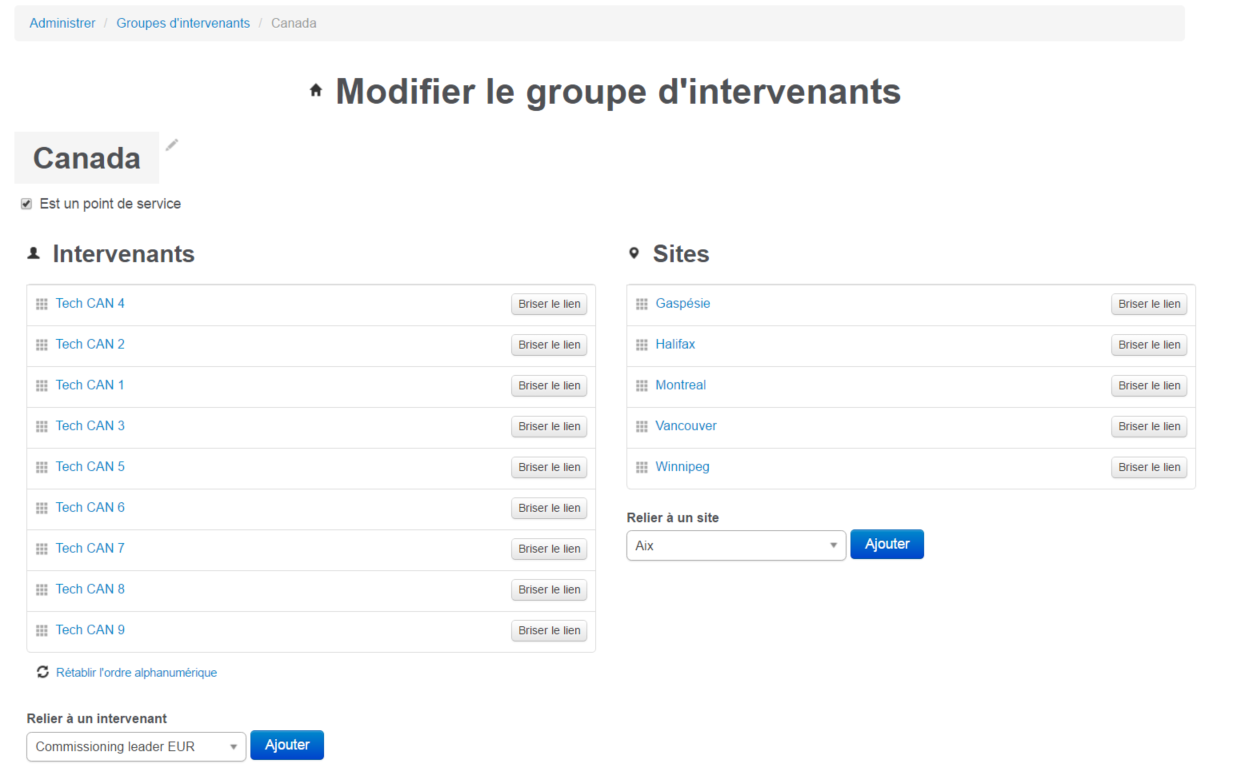1251x779 pixels.
Task: Click Ajouter under Relier à un intervenant
Action: coord(287,745)
